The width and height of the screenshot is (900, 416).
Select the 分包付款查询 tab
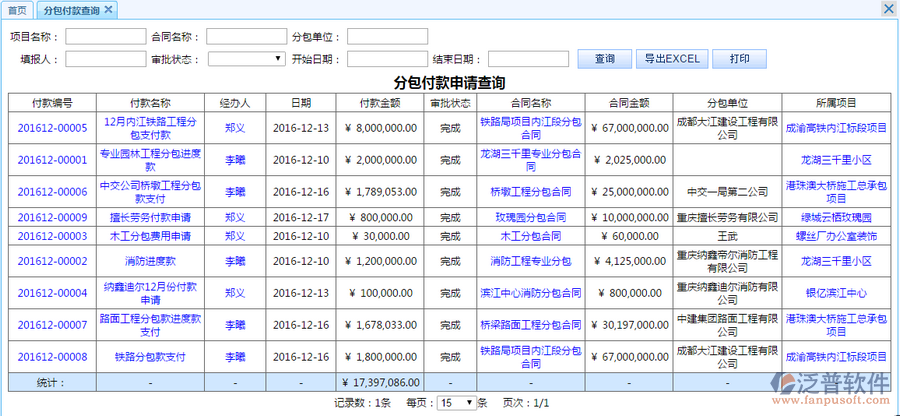[71, 10]
